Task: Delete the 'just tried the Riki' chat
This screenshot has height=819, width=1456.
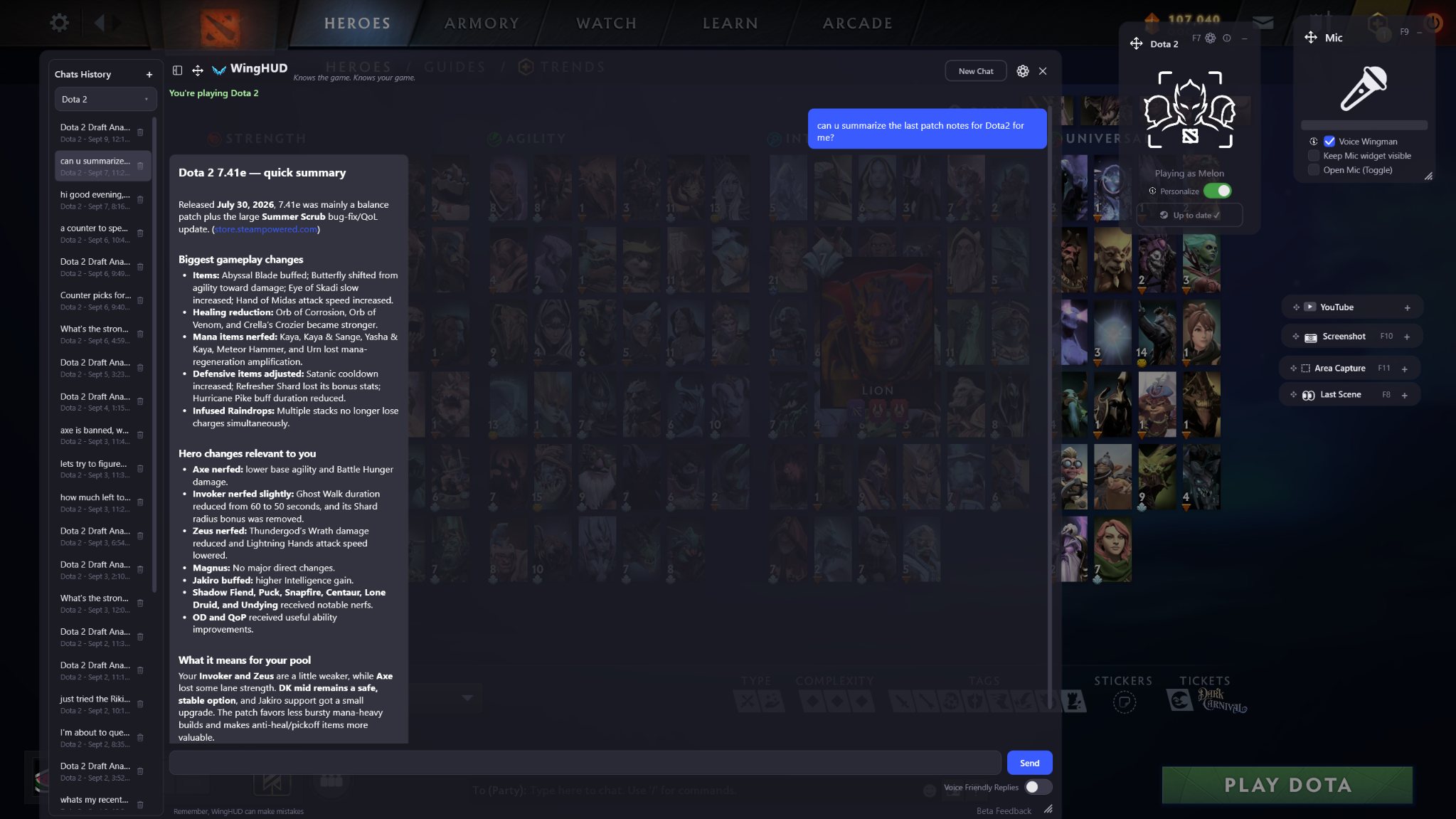Action: coord(140,704)
